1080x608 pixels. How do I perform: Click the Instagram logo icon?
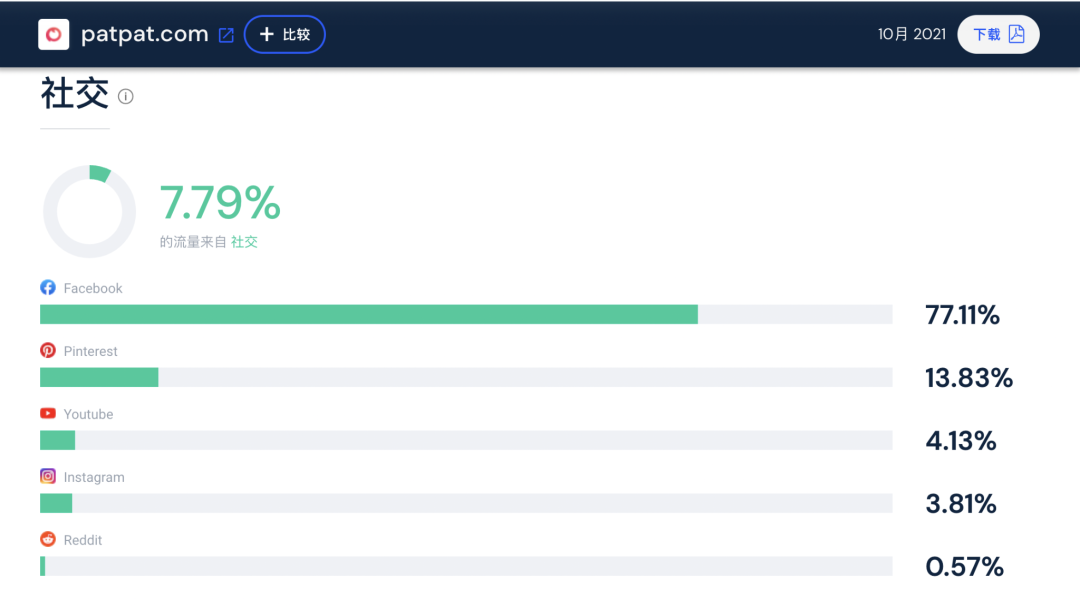click(48, 477)
